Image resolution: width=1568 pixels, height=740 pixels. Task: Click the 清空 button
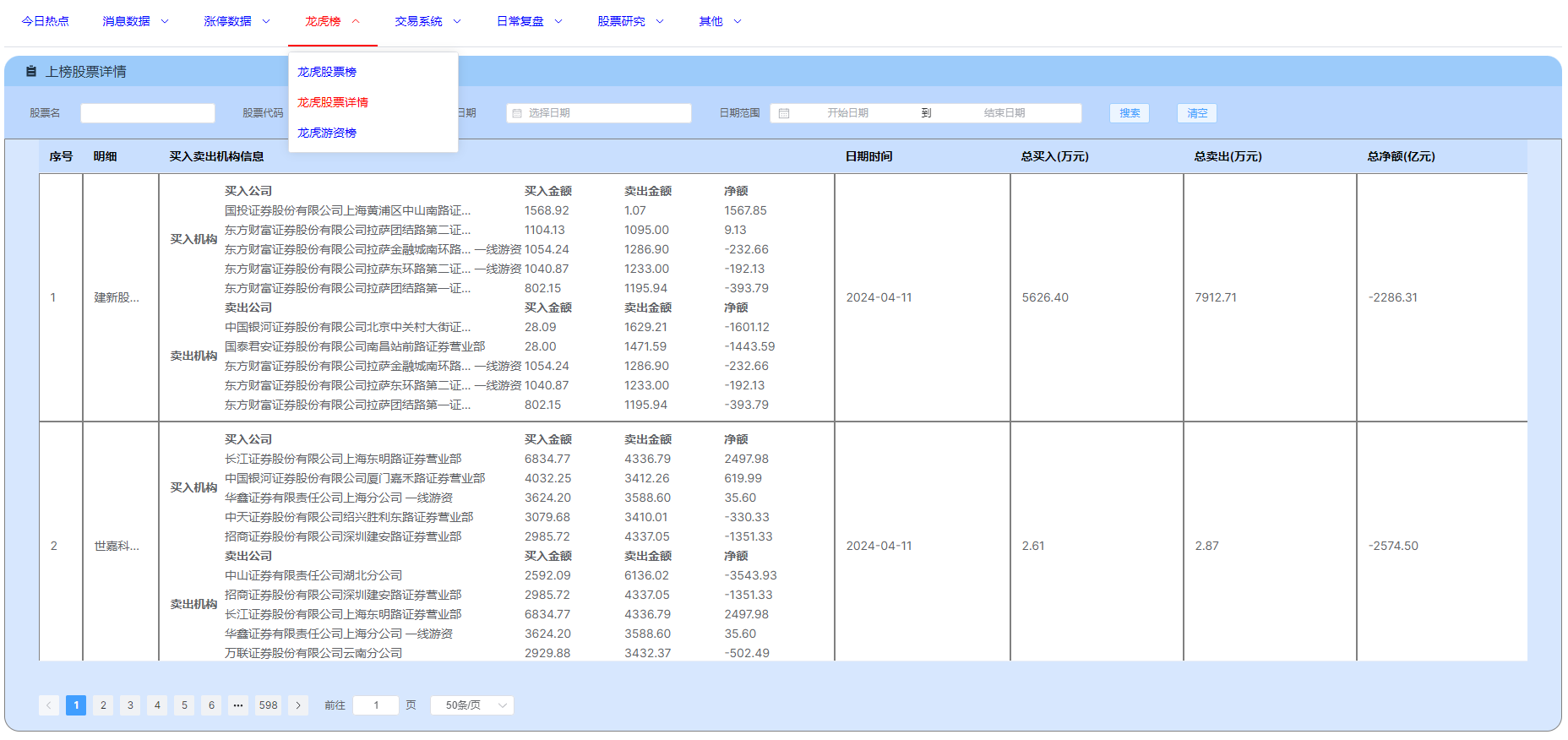[1197, 113]
